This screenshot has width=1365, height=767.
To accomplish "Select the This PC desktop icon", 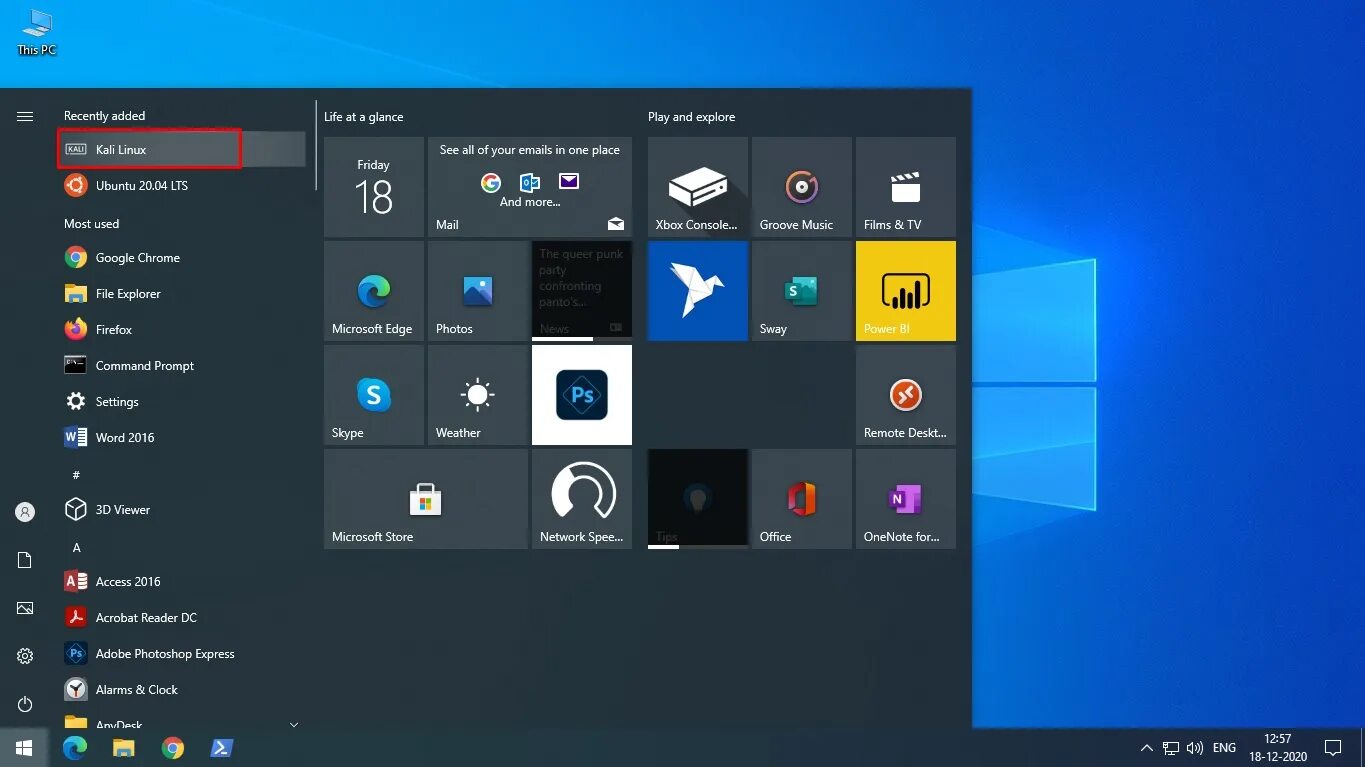I will [x=37, y=33].
